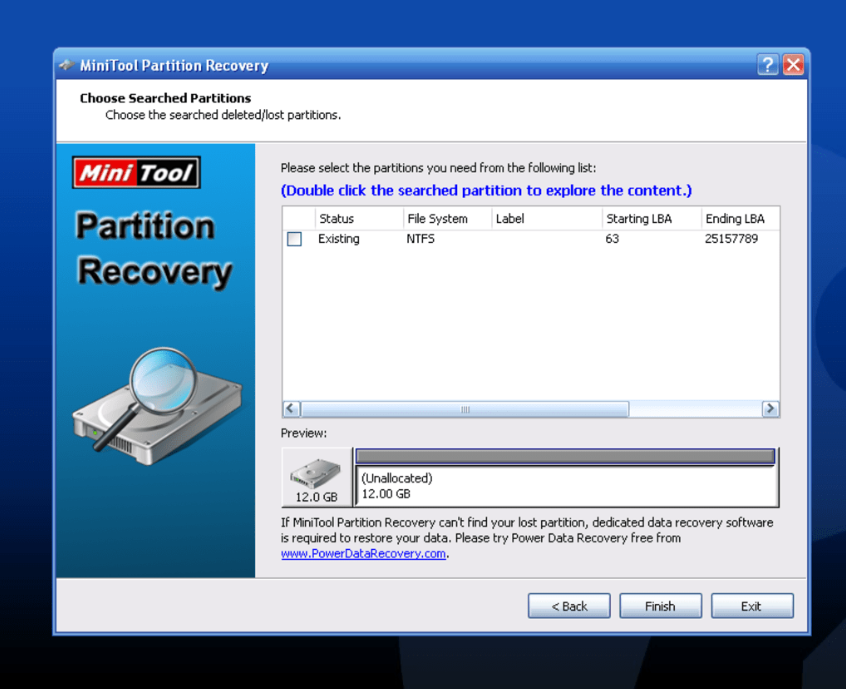The height and width of the screenshot is (689, 846).
Task: Select the (Unallocated) 12.00 GB preview block
Action: (566, 486)
